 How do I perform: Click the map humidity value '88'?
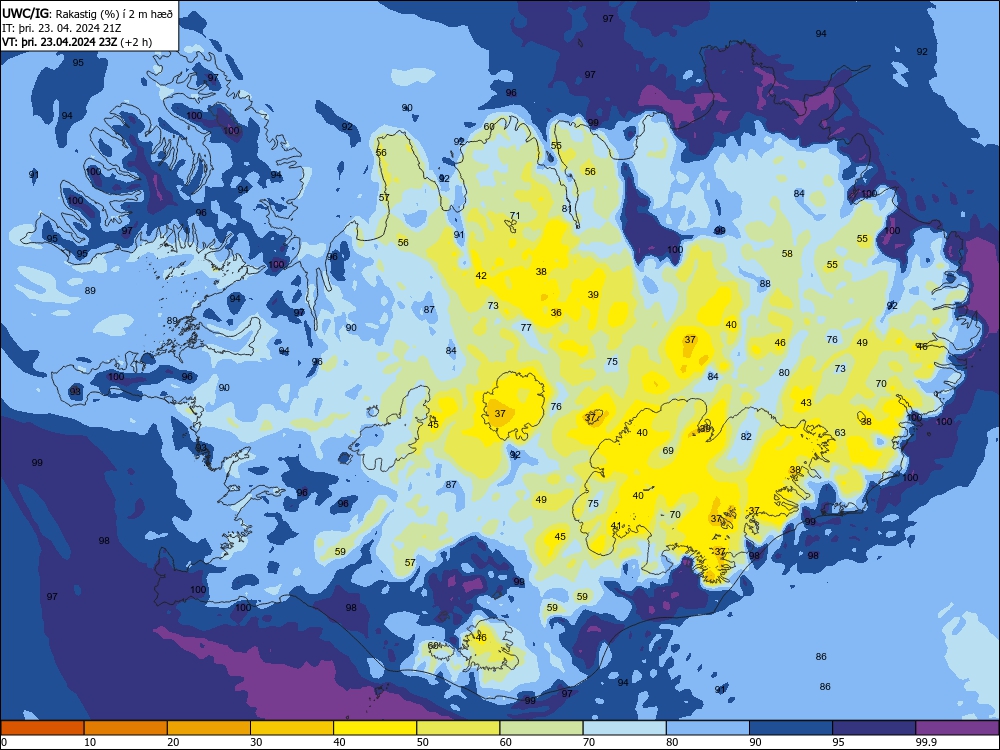(x=765, y=283)
